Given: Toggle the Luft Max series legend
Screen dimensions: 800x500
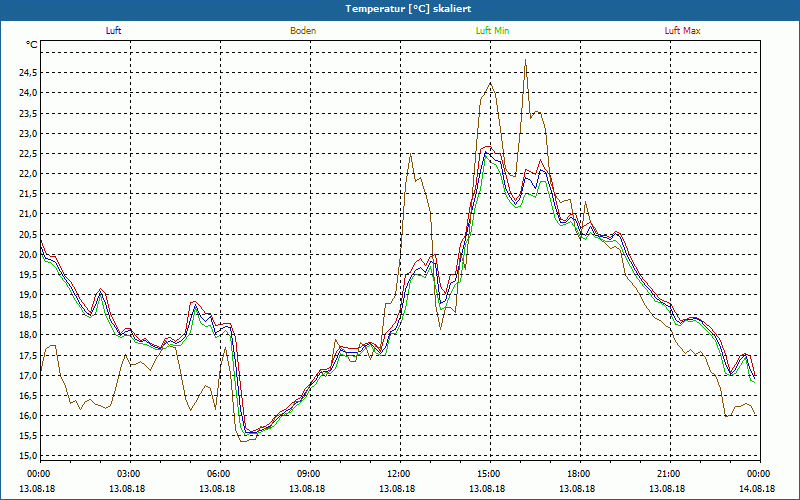Looking at the screenshot, I should pos(682,31).
